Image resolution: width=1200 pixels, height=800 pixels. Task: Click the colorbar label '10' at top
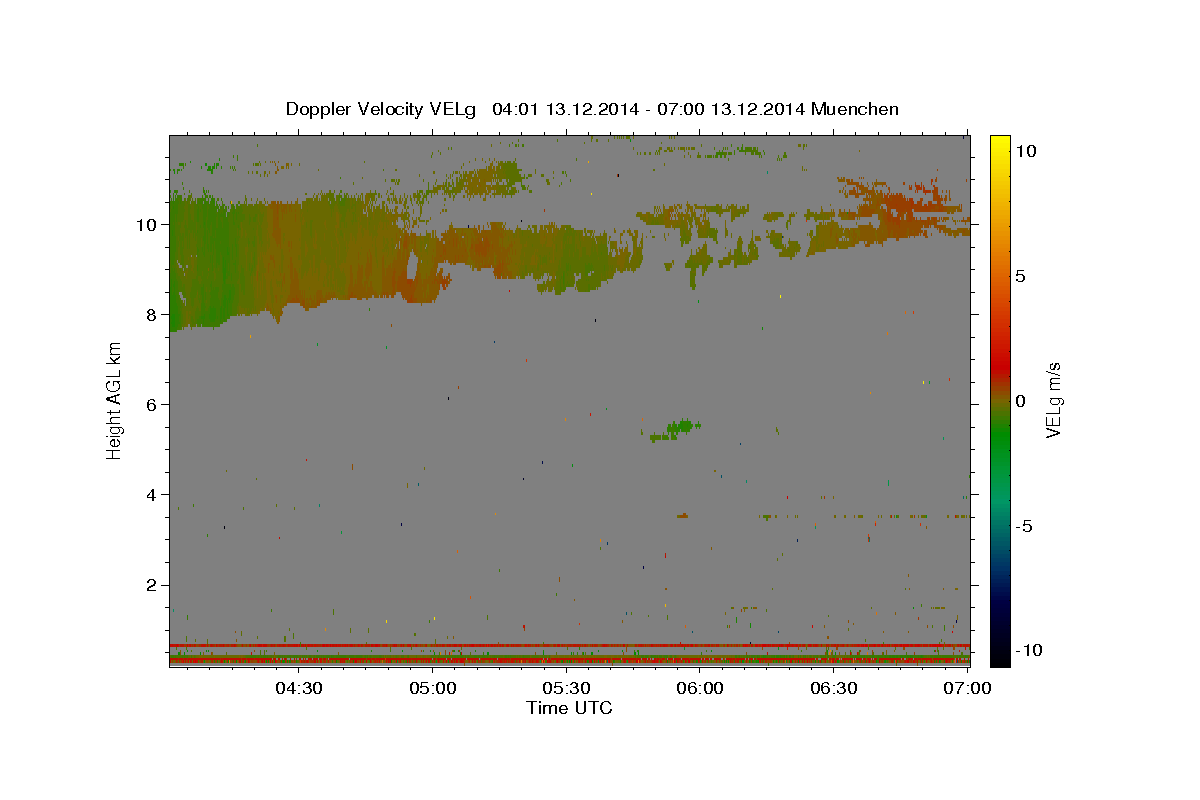(1026, 151)
